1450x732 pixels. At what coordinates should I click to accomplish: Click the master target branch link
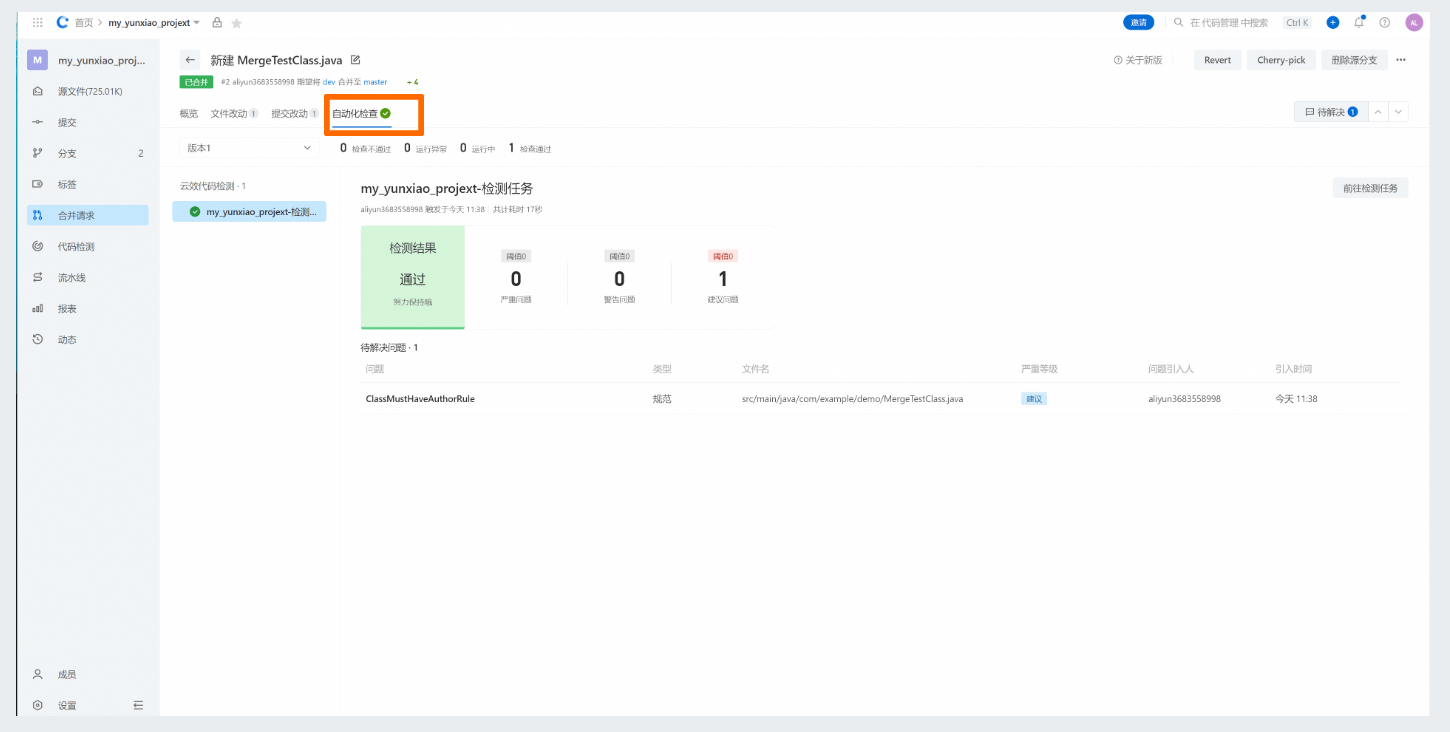(375, 82)
